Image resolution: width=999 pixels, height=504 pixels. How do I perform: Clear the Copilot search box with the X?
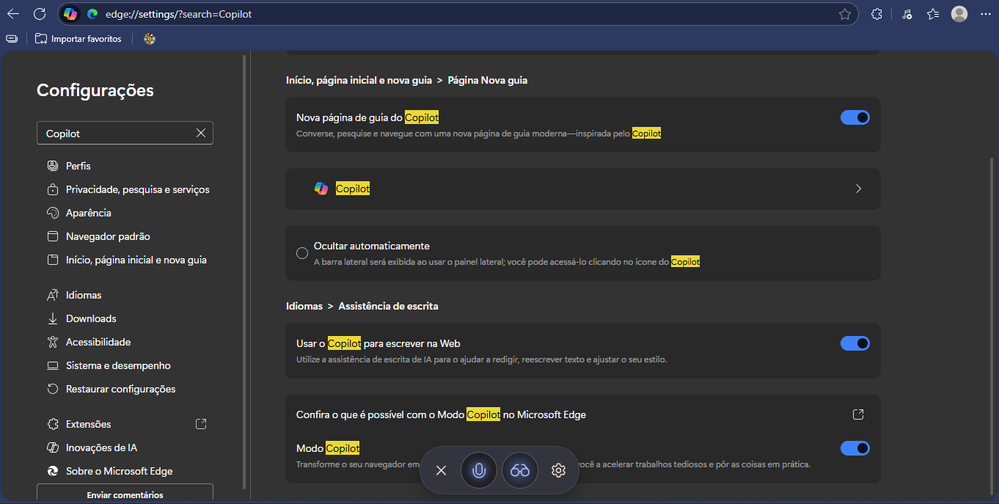[x=201, y=133]
